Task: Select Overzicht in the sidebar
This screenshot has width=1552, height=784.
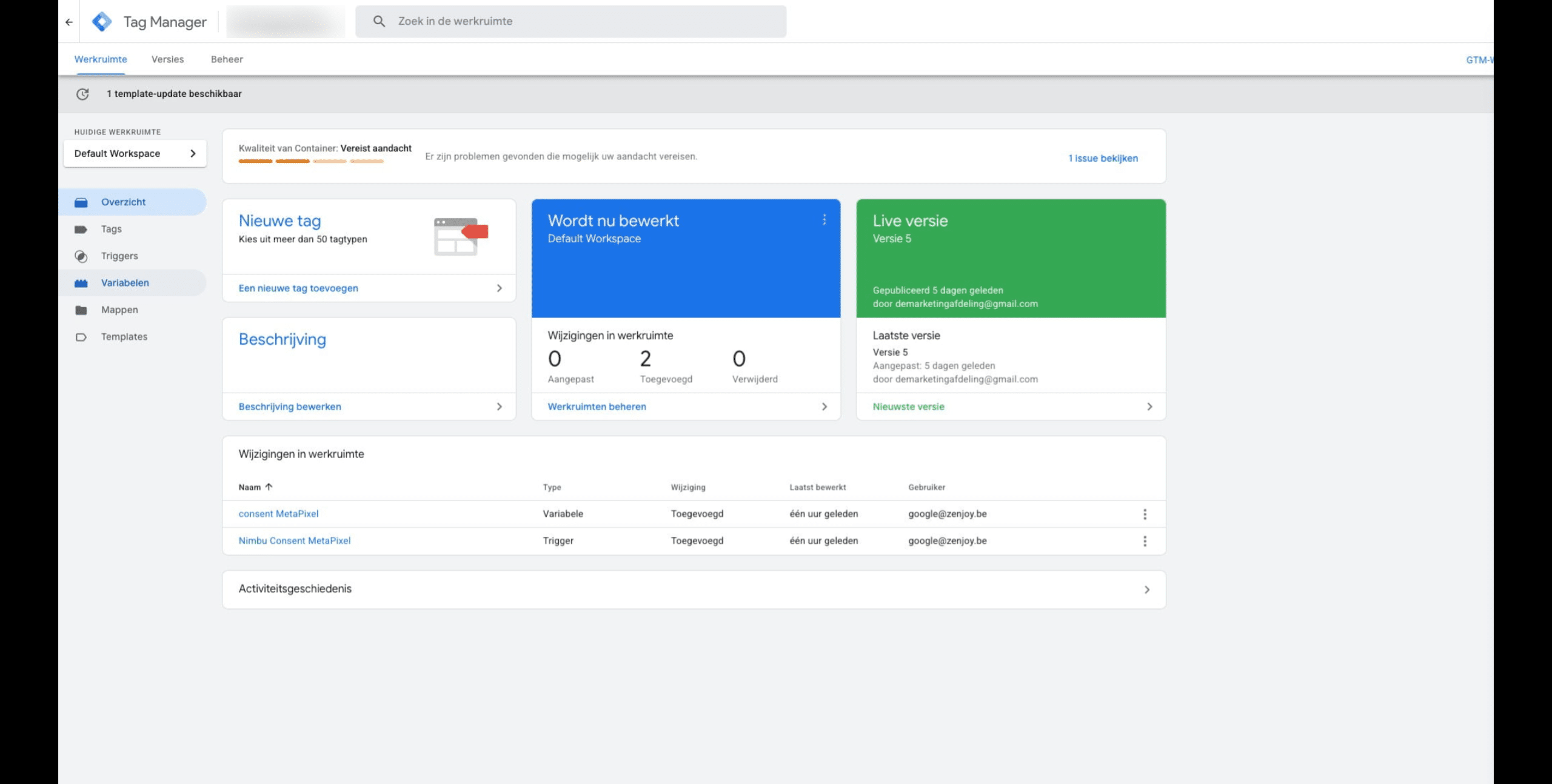Action: (124, 202)
